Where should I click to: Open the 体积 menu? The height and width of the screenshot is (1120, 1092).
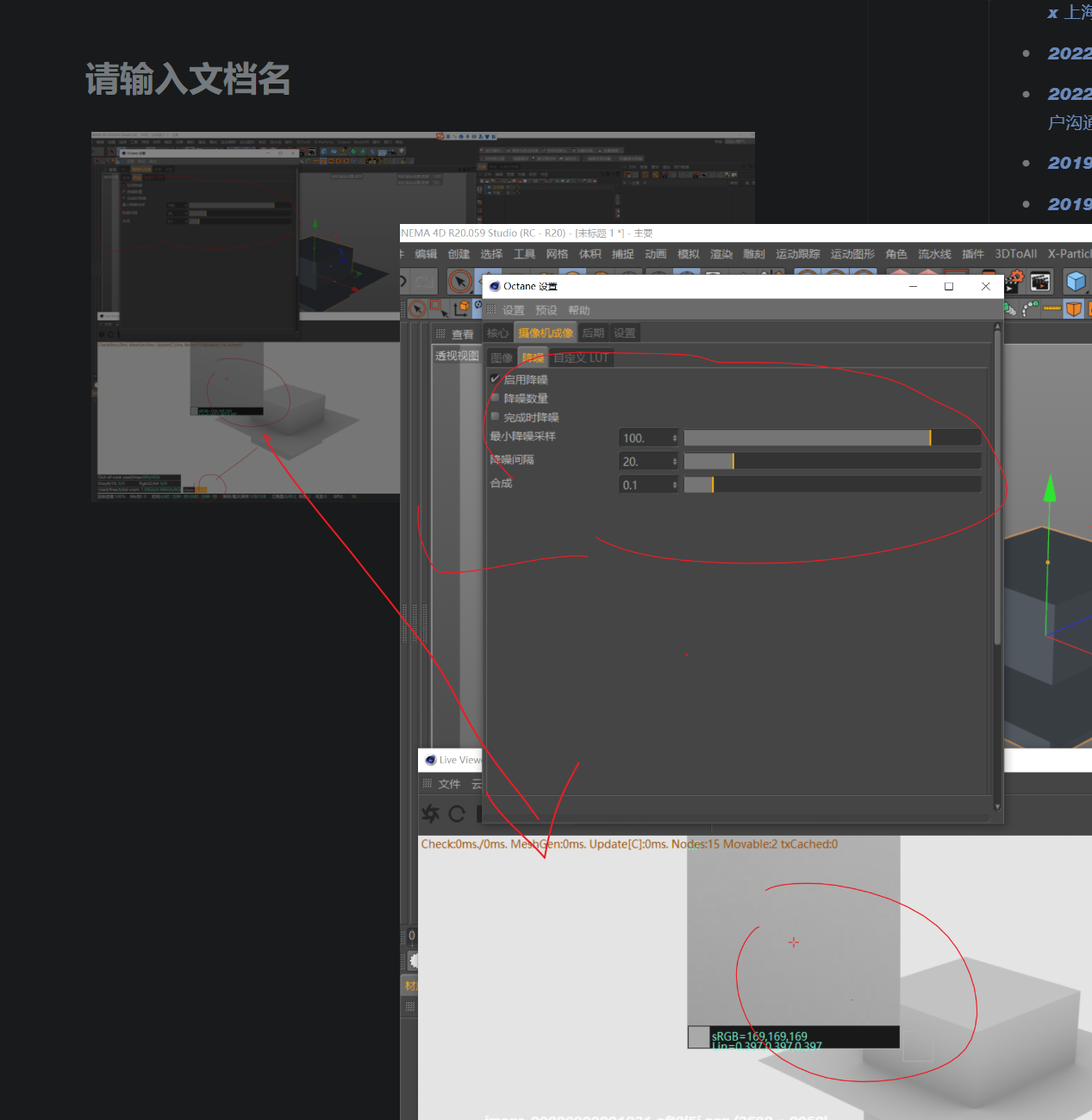590,254
